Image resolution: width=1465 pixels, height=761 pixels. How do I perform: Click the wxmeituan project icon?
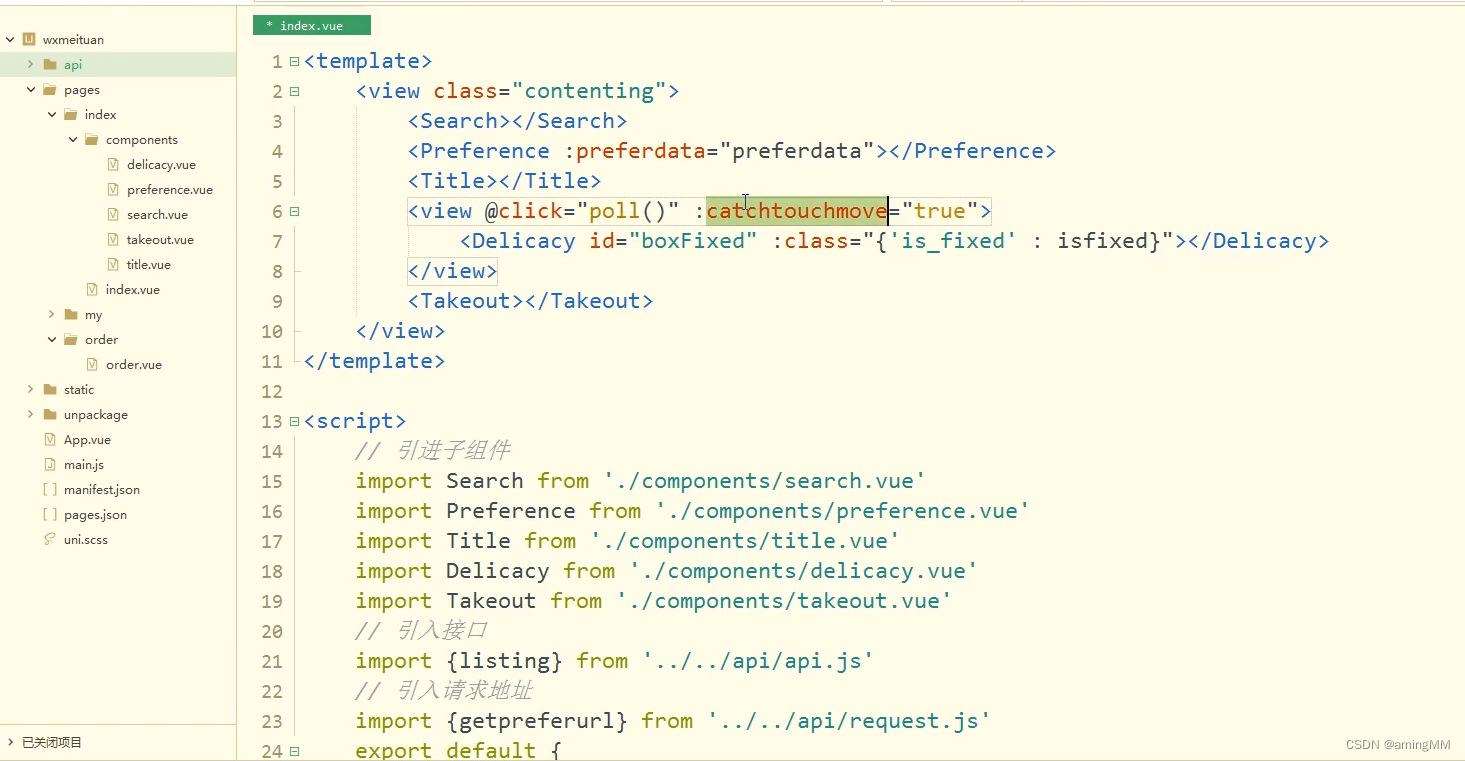click(x=29, y=40)
